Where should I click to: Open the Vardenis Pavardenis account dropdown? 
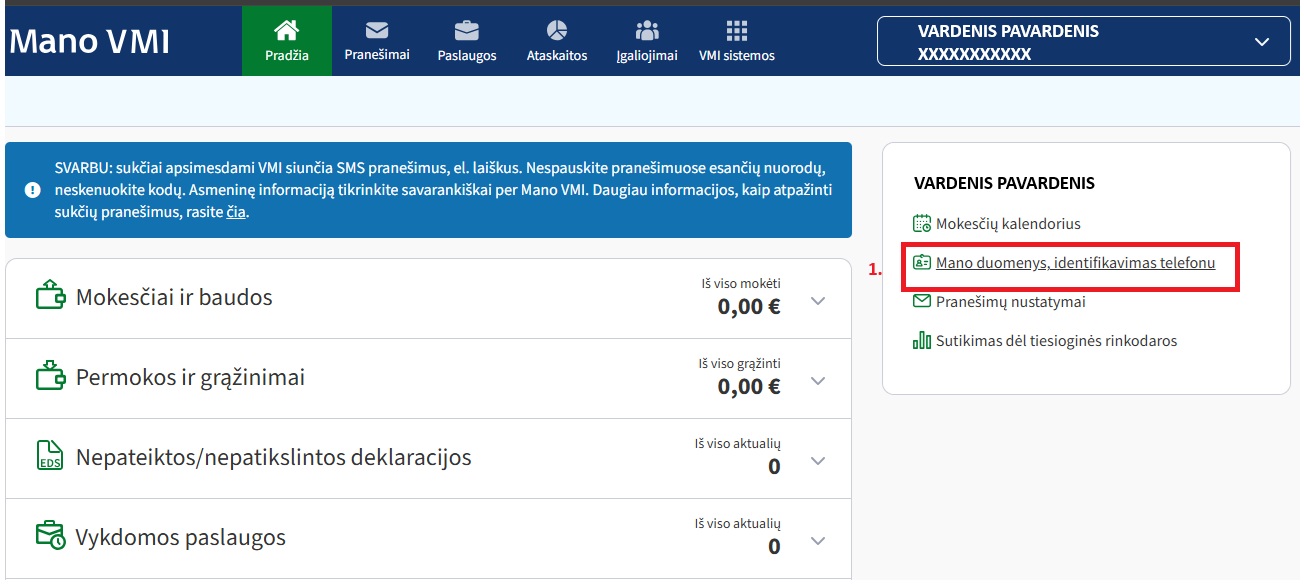(x=1083, y=42)
